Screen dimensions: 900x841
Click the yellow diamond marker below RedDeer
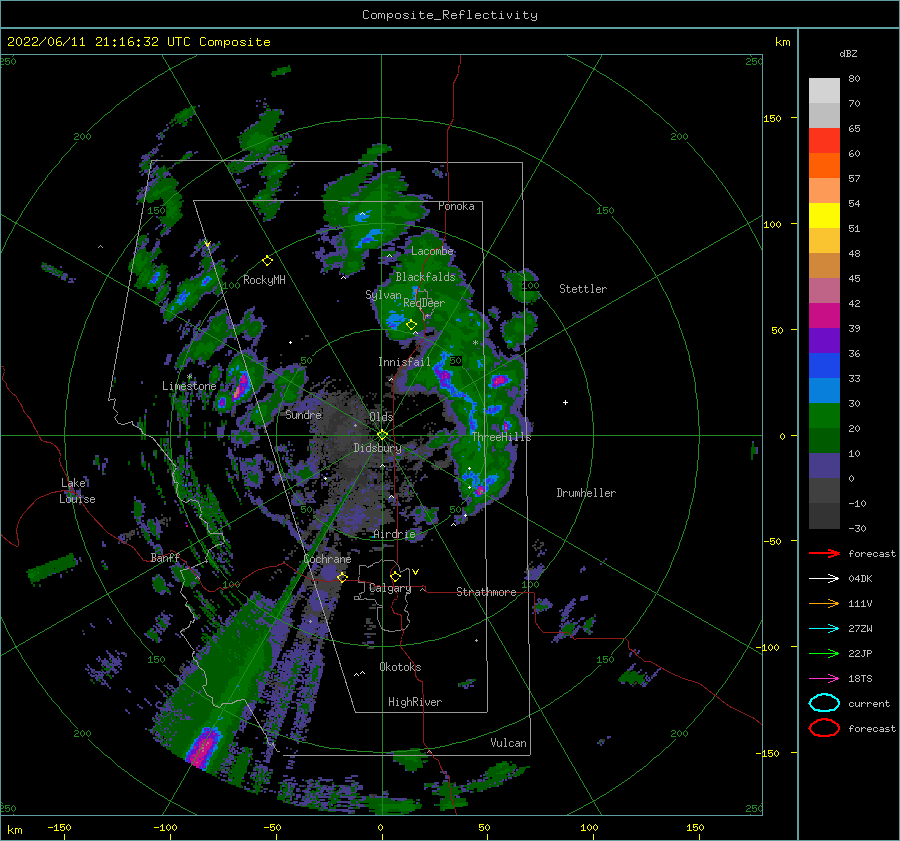tap(411, 325)
